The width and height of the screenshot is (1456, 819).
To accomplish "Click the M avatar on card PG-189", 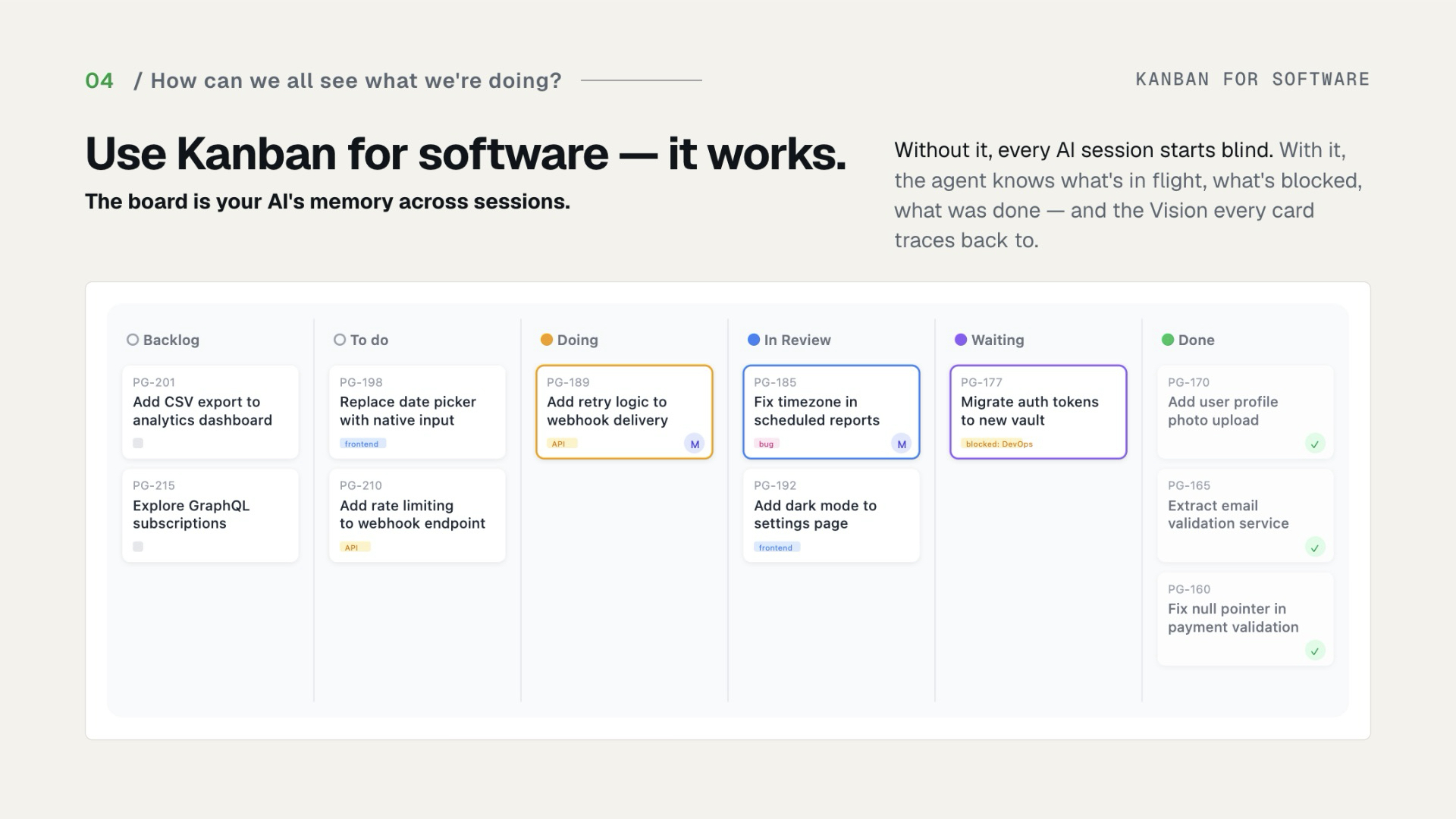I will click(695, 444).
